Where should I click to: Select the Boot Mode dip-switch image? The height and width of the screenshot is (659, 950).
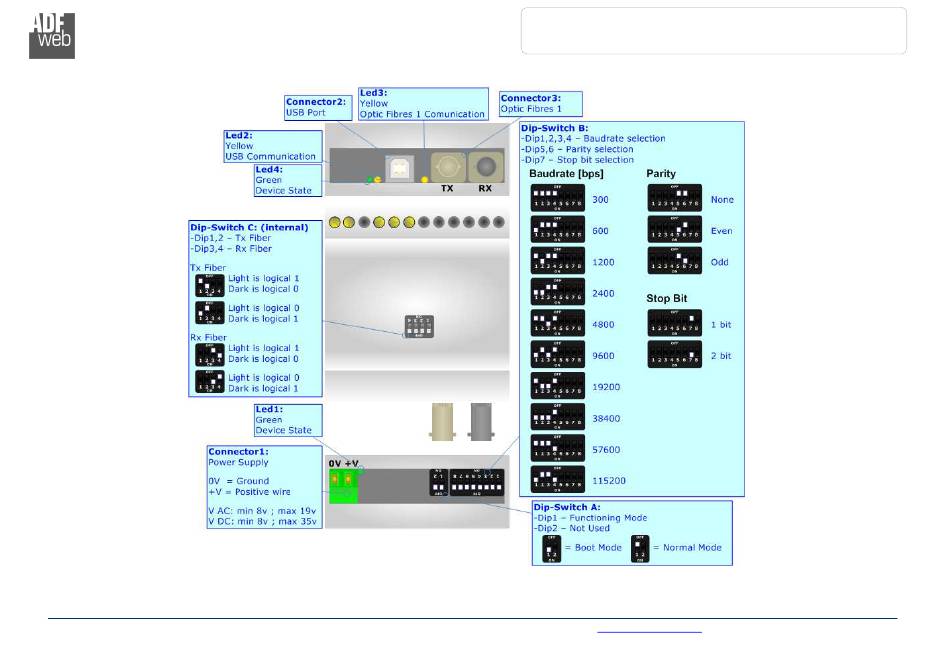pyautogui.click(x=552, y=548)
